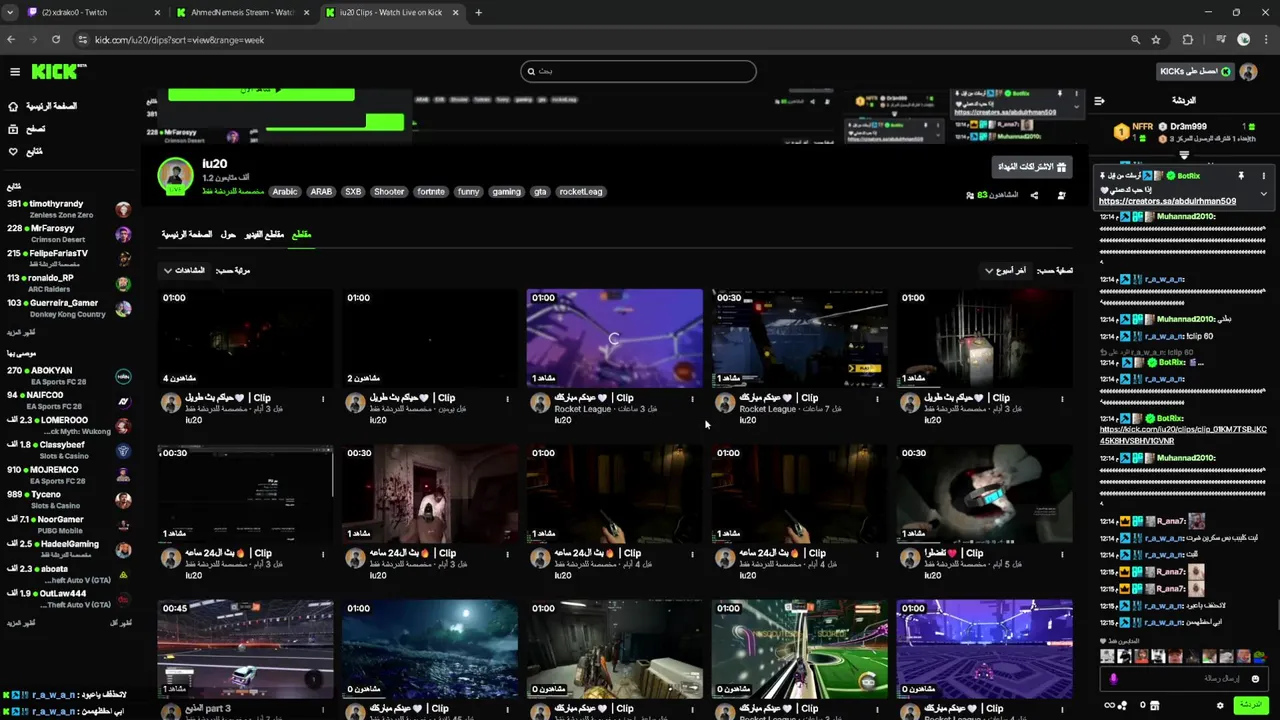Open the sort by views dropdown
The height and width of the screenshot is (720, 1280).
(185, 270)
